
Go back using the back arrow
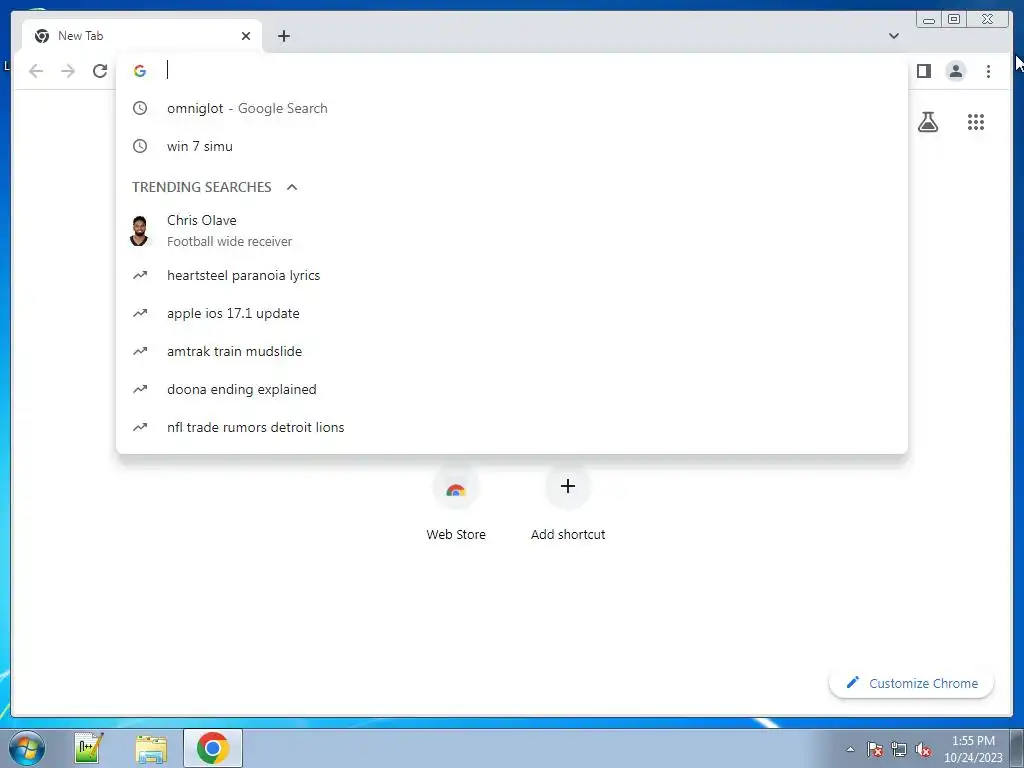coord(36,71)
